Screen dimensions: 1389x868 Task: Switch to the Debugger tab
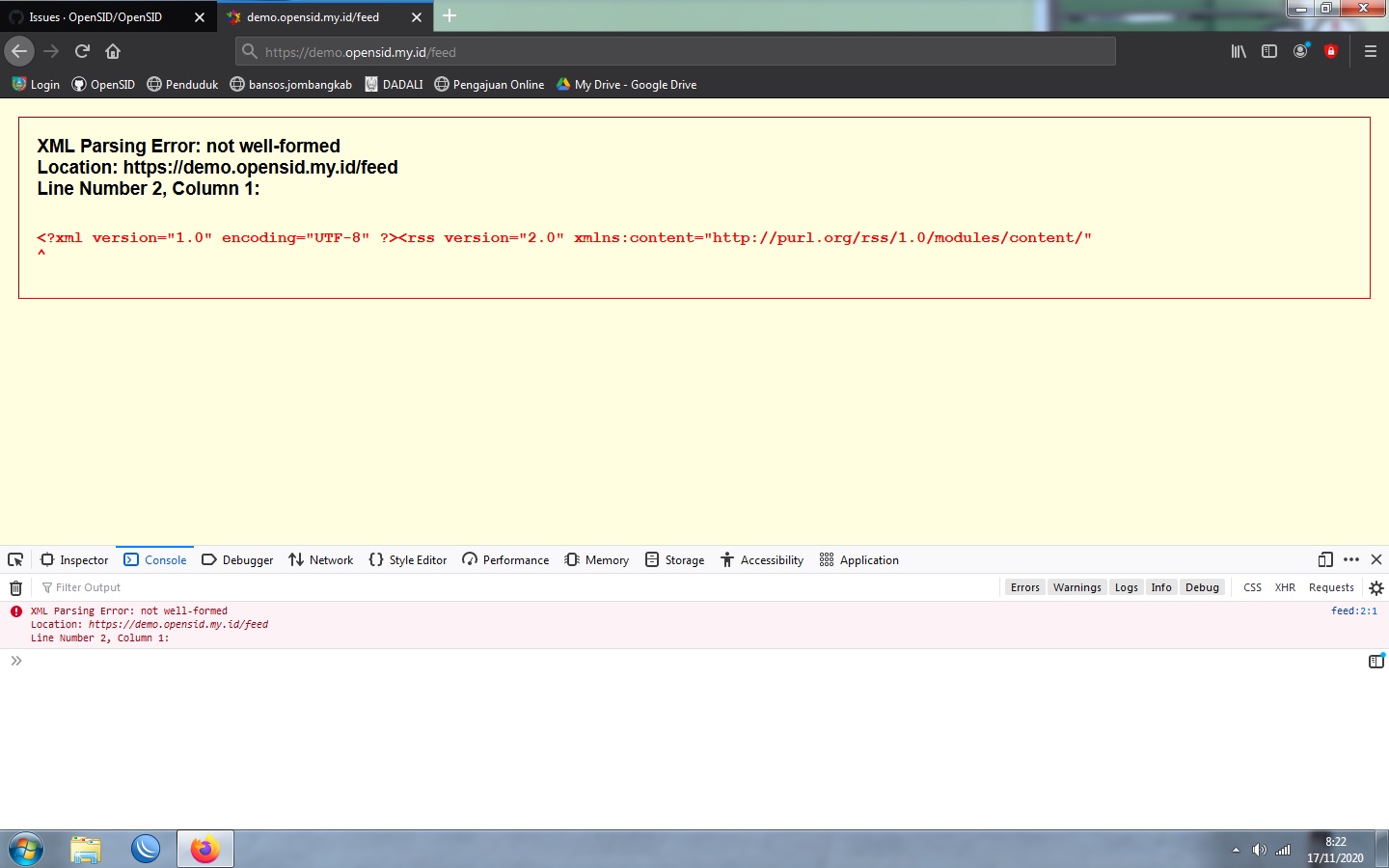coord(237,560)
